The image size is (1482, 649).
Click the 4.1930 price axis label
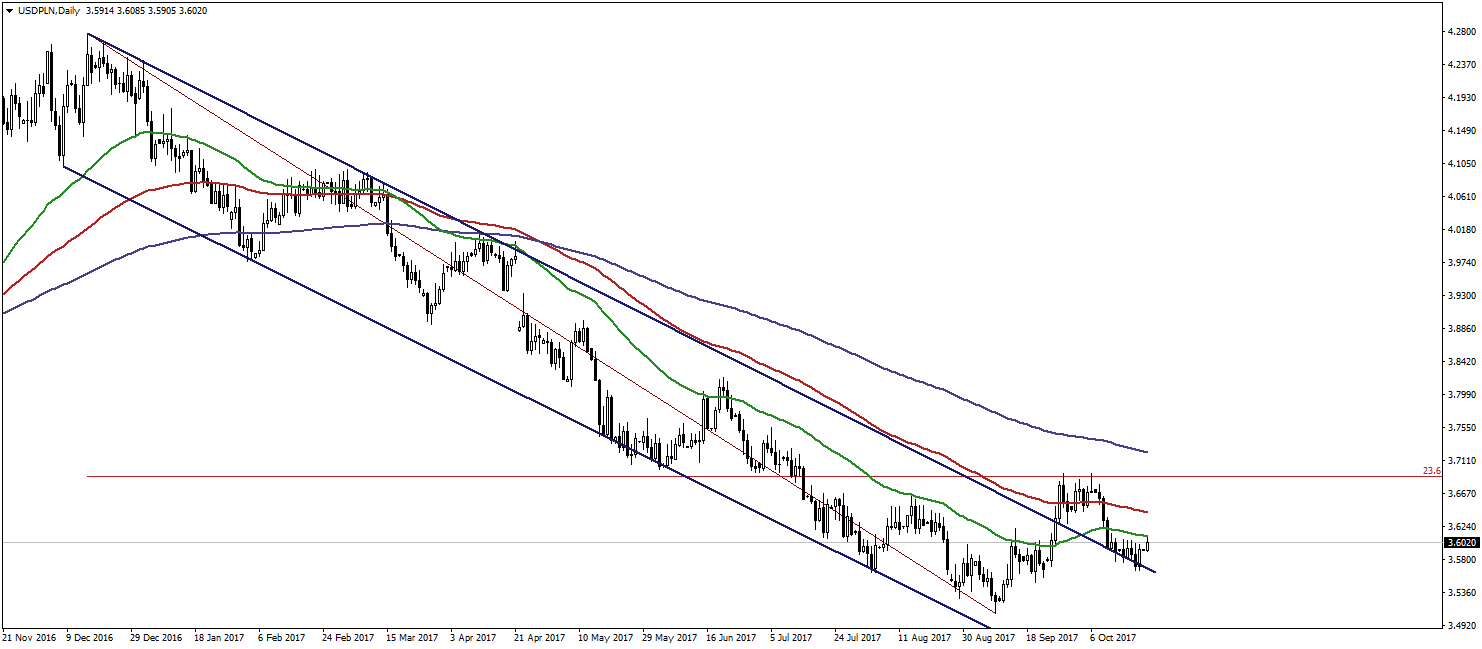(1461, 98)
